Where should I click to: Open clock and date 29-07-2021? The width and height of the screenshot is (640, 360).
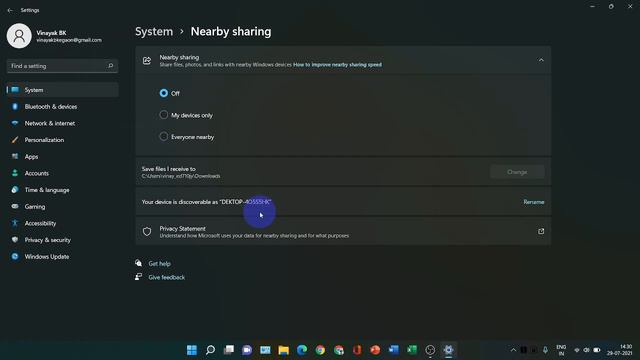pyautogui.click(x=620, y=350)
